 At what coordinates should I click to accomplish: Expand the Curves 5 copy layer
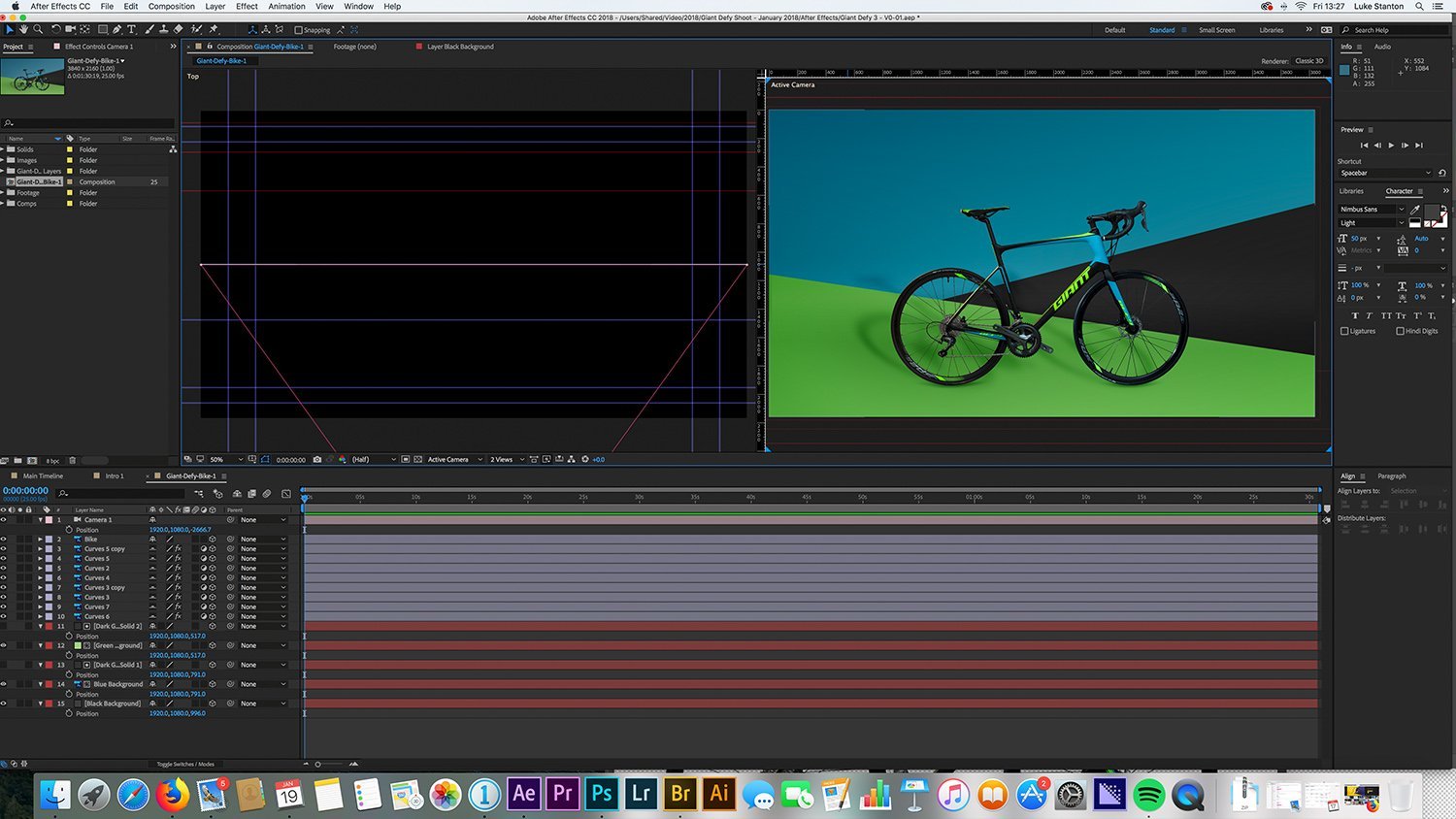[39, 548]
